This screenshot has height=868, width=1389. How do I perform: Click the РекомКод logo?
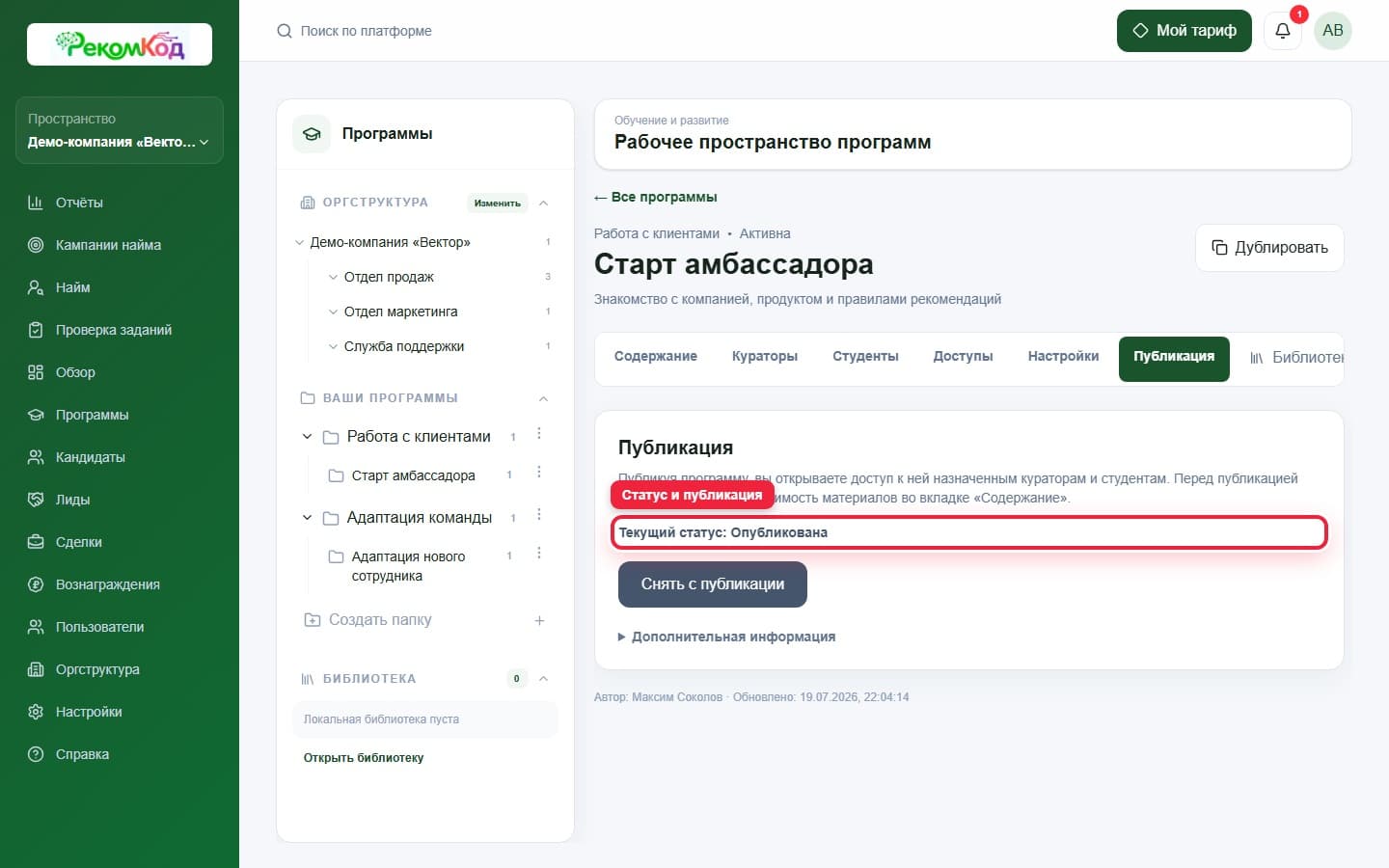coord(120,44)
